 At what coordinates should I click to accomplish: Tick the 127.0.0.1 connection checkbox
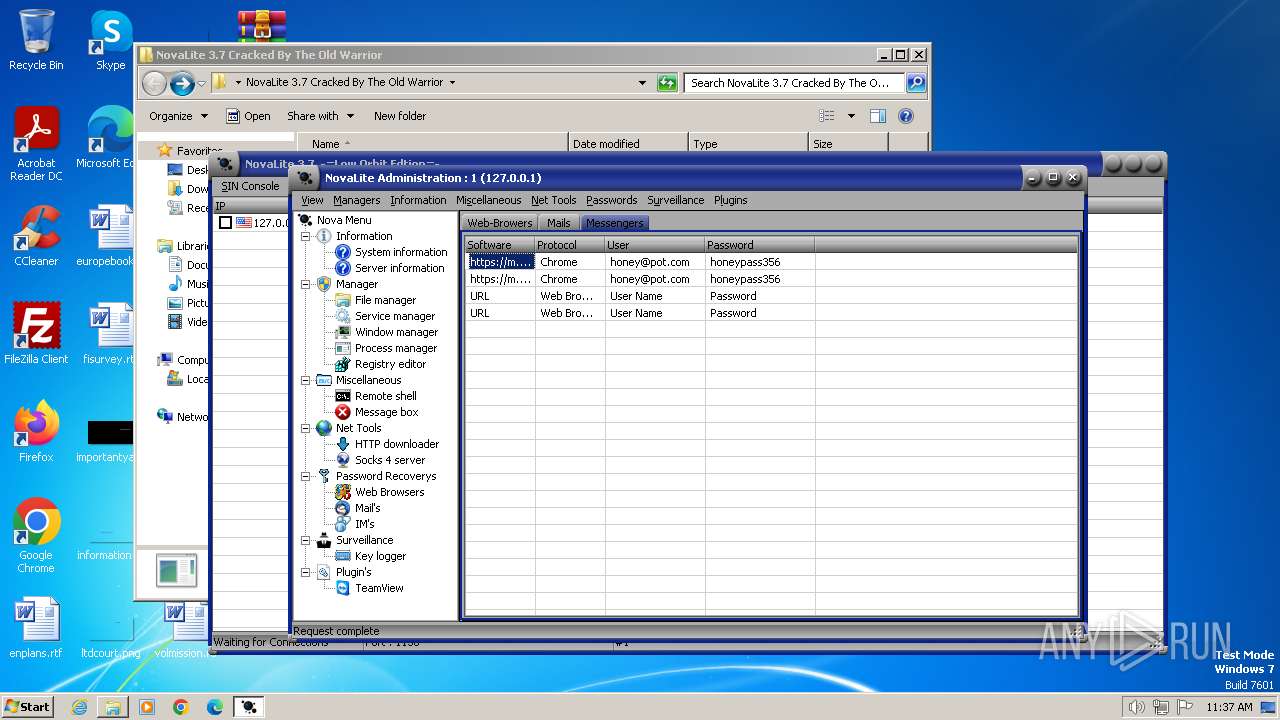[x=225, y=223]
